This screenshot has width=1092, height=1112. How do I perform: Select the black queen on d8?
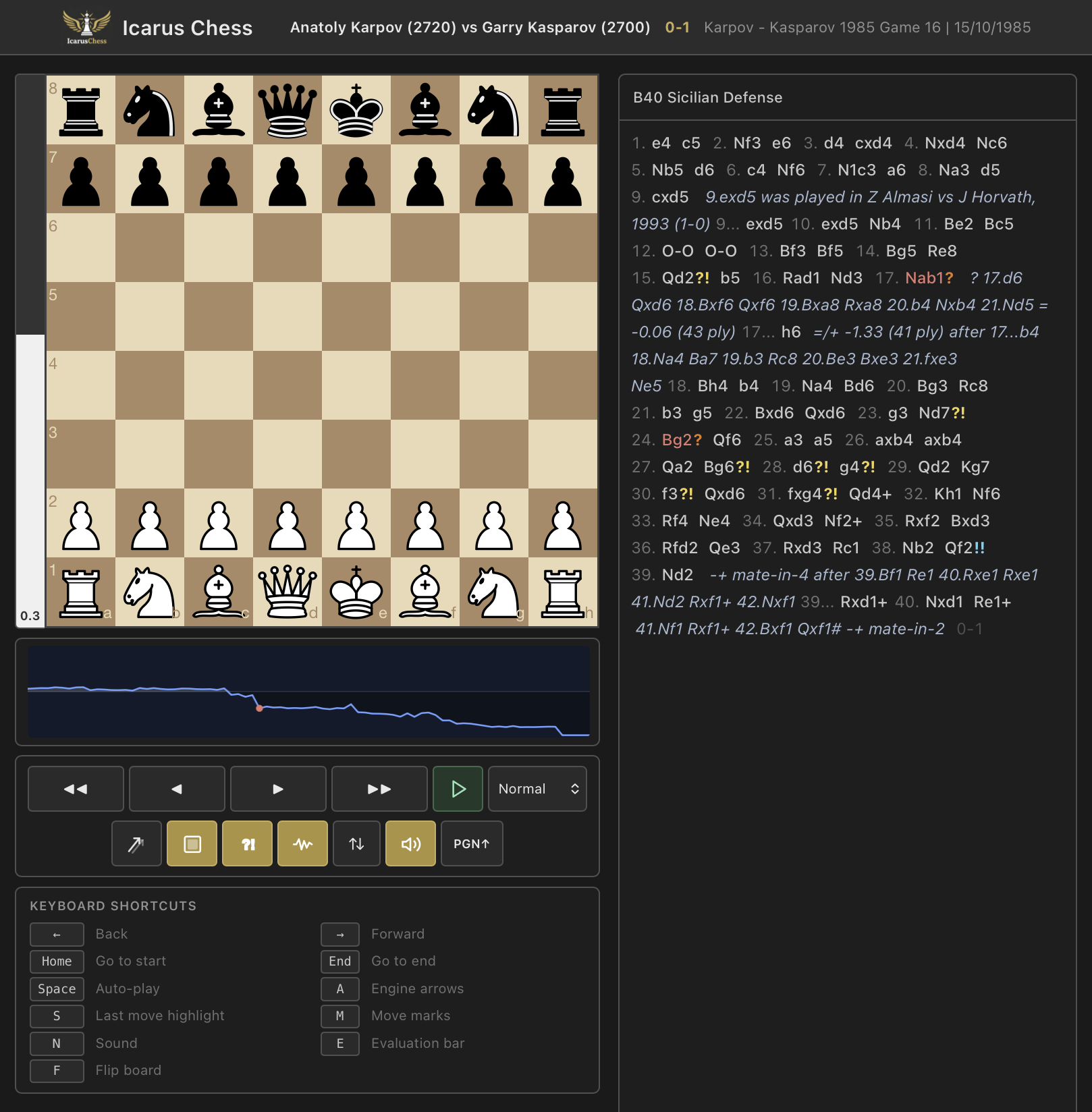[x=288, y=111]
